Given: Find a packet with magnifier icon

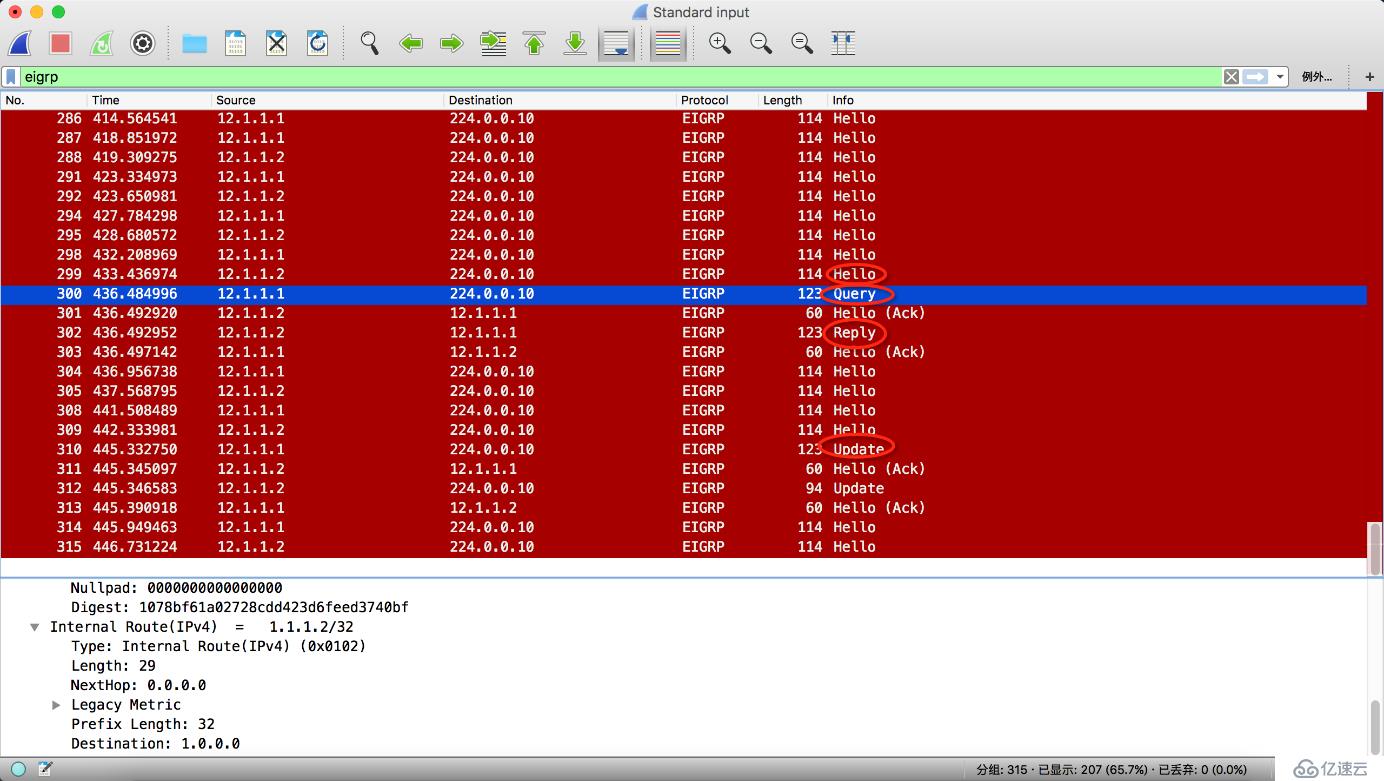Looking at the screenshot, I should pos(369,43).
